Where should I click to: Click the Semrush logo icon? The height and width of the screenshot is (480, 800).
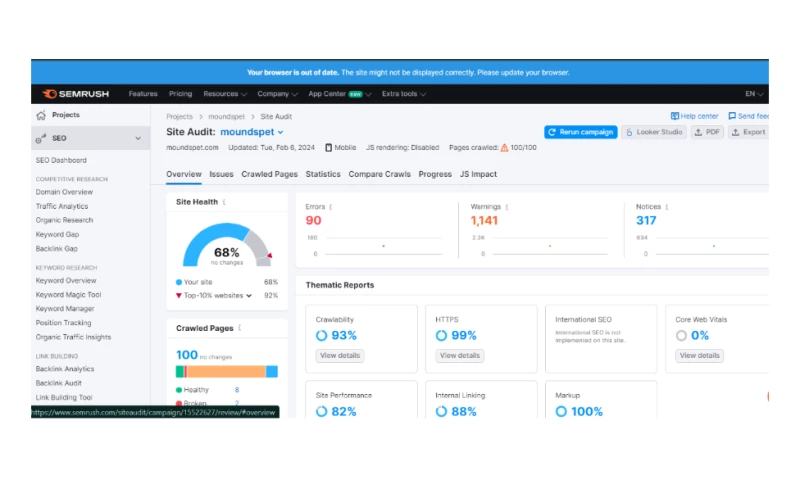49,94
